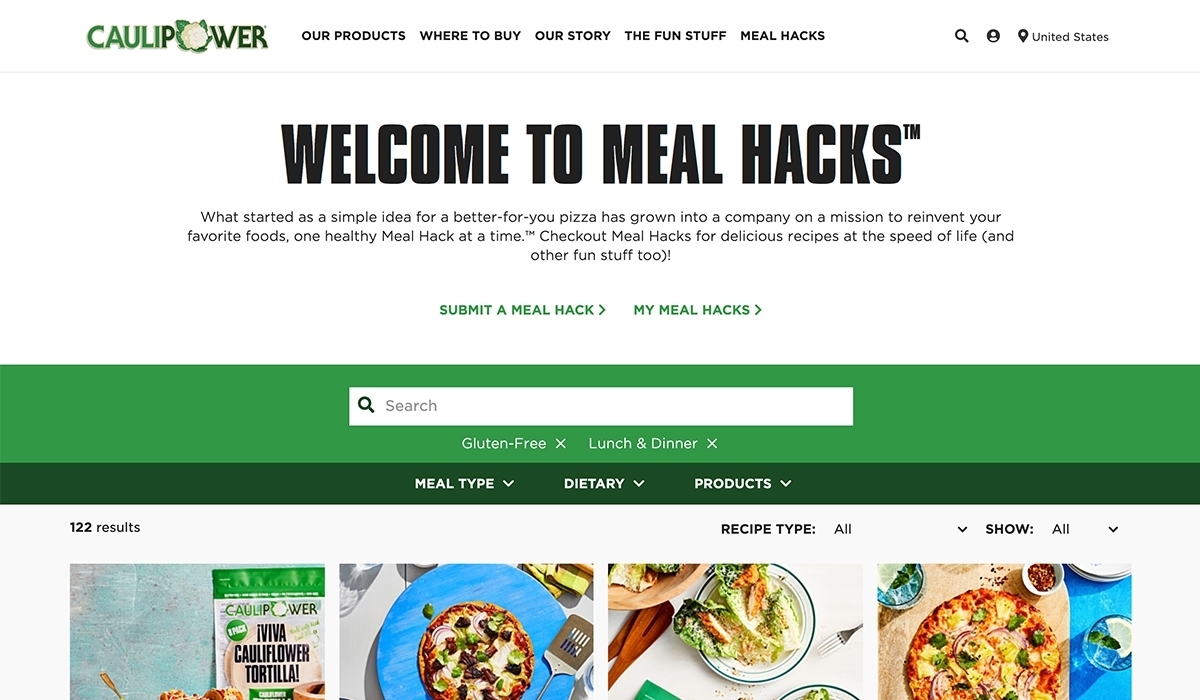Click the Submit A Meal Hack link
Viewport: 1200px width, 700px height.
coord(522,310)
